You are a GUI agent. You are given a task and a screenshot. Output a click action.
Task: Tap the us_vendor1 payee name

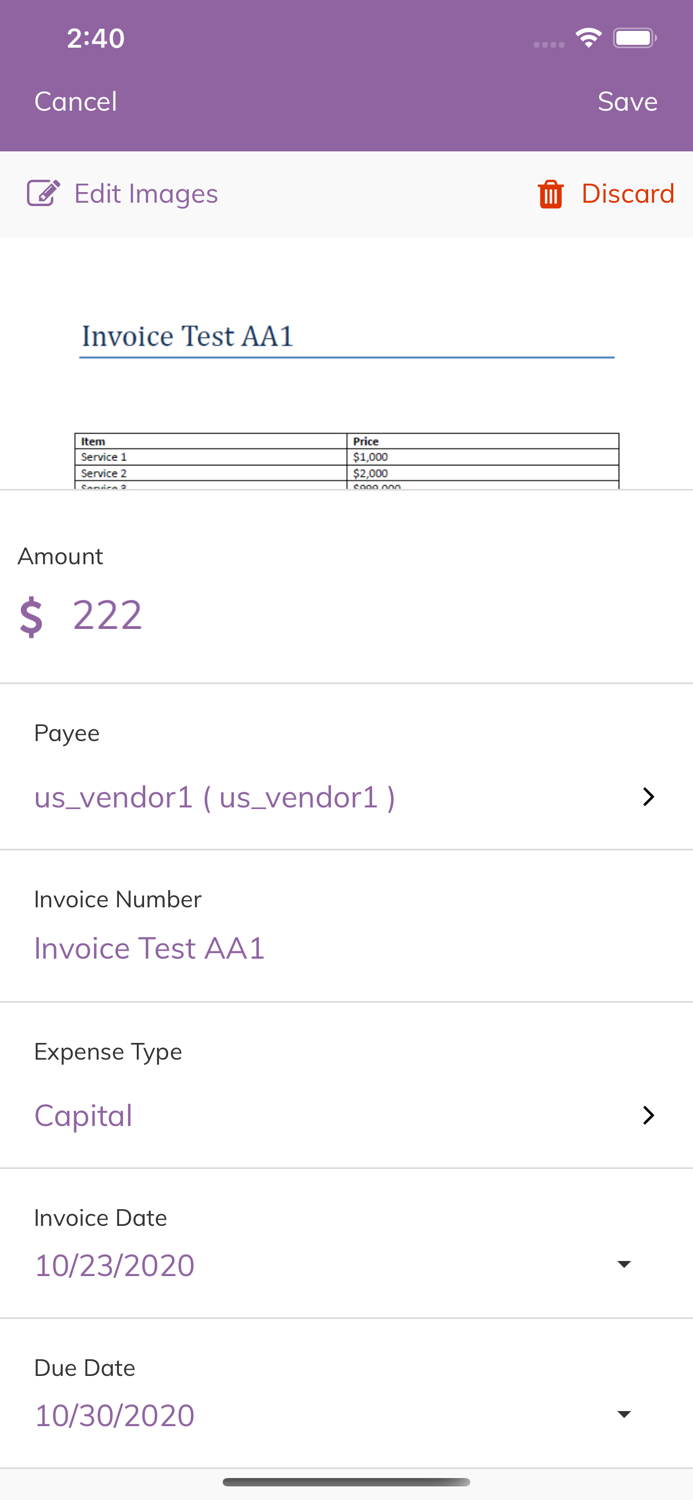[x=213, y=797]
